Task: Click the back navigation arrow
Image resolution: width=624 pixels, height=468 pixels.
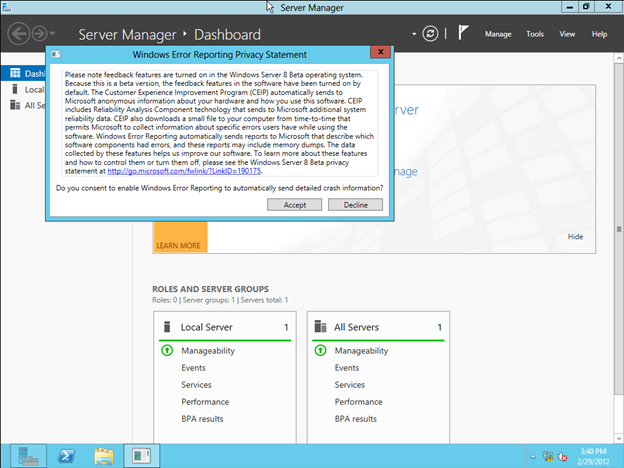Action: [x=18, y=33]
